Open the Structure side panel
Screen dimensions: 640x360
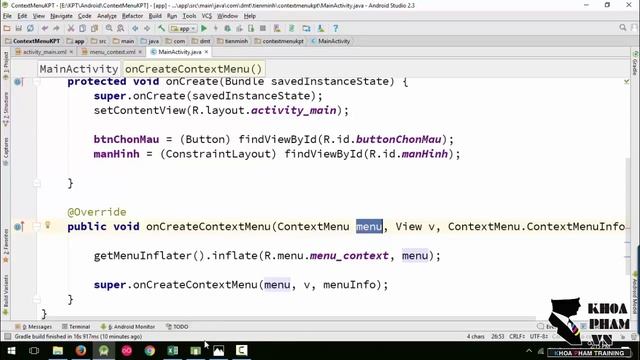6,109
